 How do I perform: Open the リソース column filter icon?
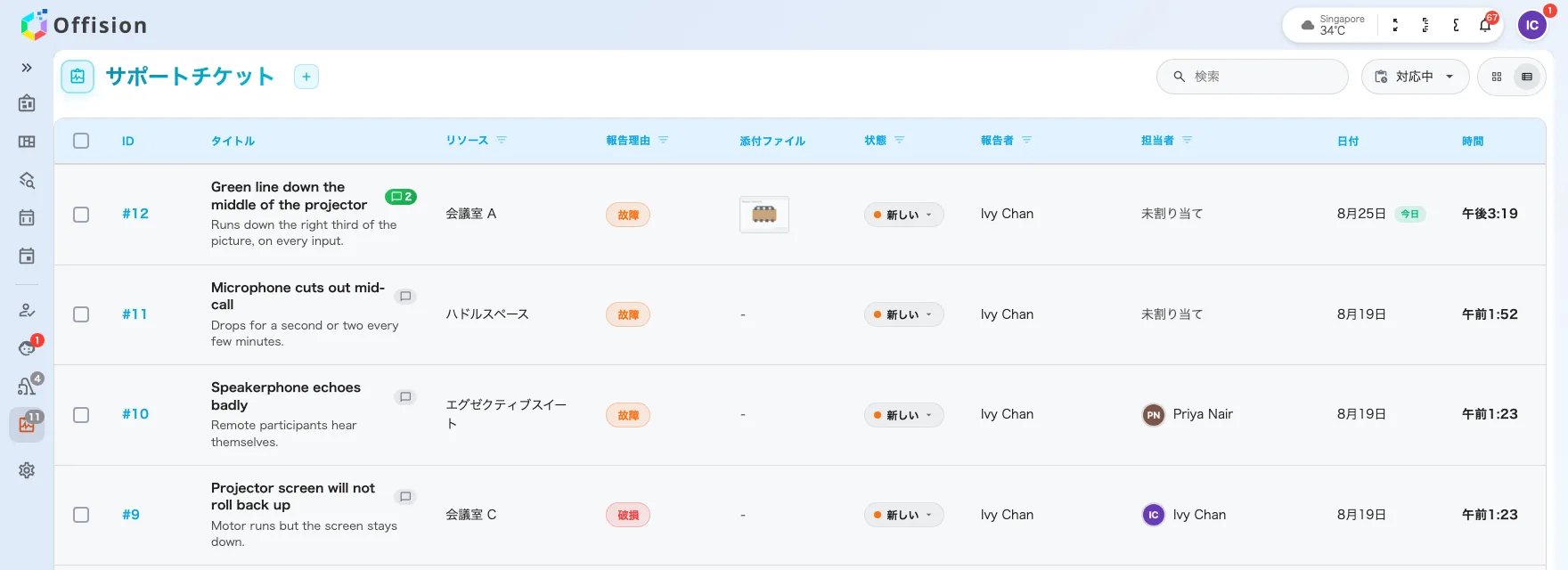coord(502,140)
